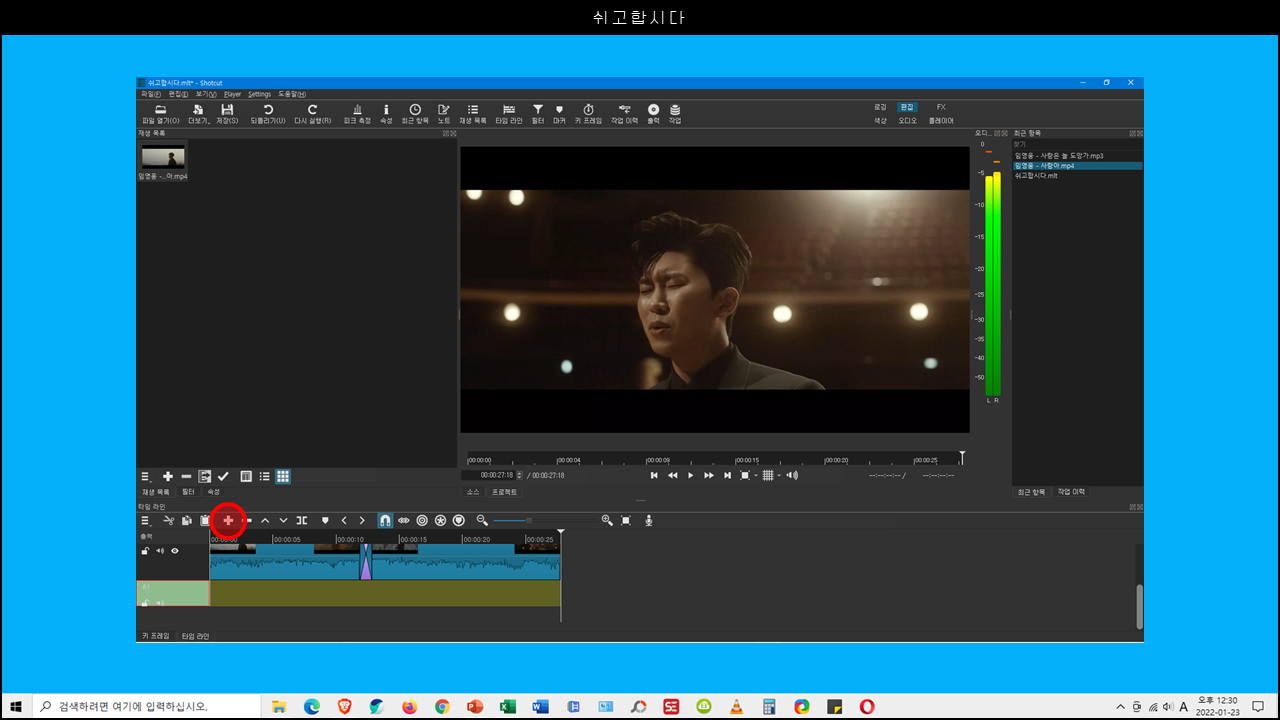Click the Save (저장) floppy icon

click(227, 109)
